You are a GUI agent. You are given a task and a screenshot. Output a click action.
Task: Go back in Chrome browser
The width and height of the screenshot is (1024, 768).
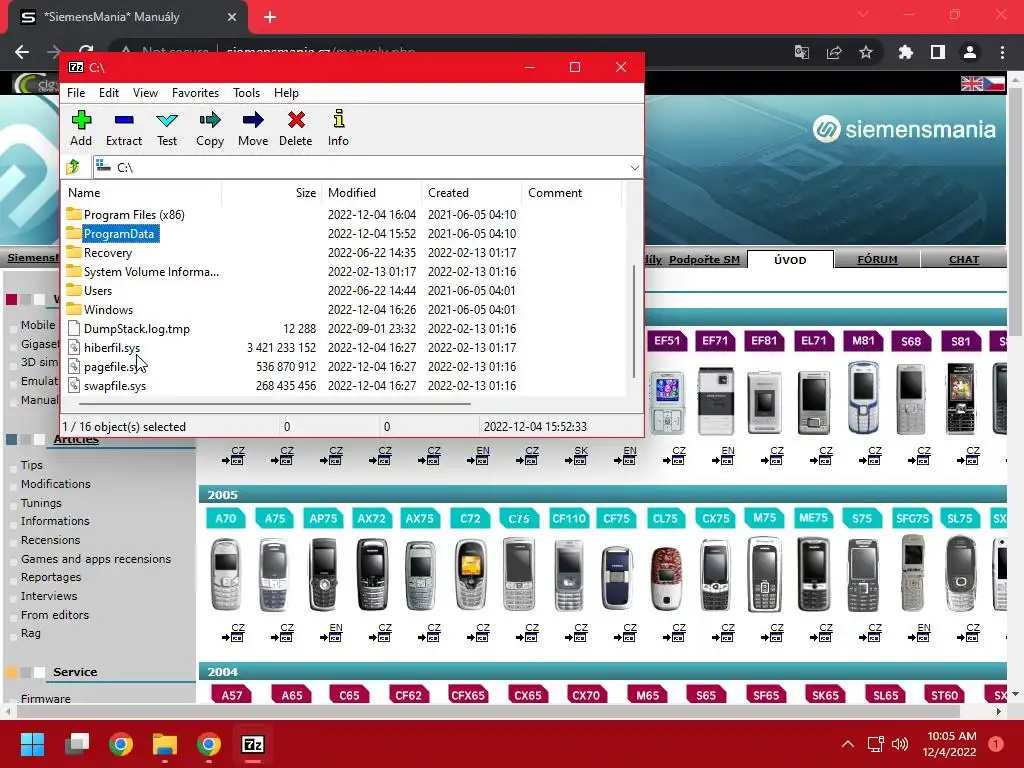tap(22, 52)
